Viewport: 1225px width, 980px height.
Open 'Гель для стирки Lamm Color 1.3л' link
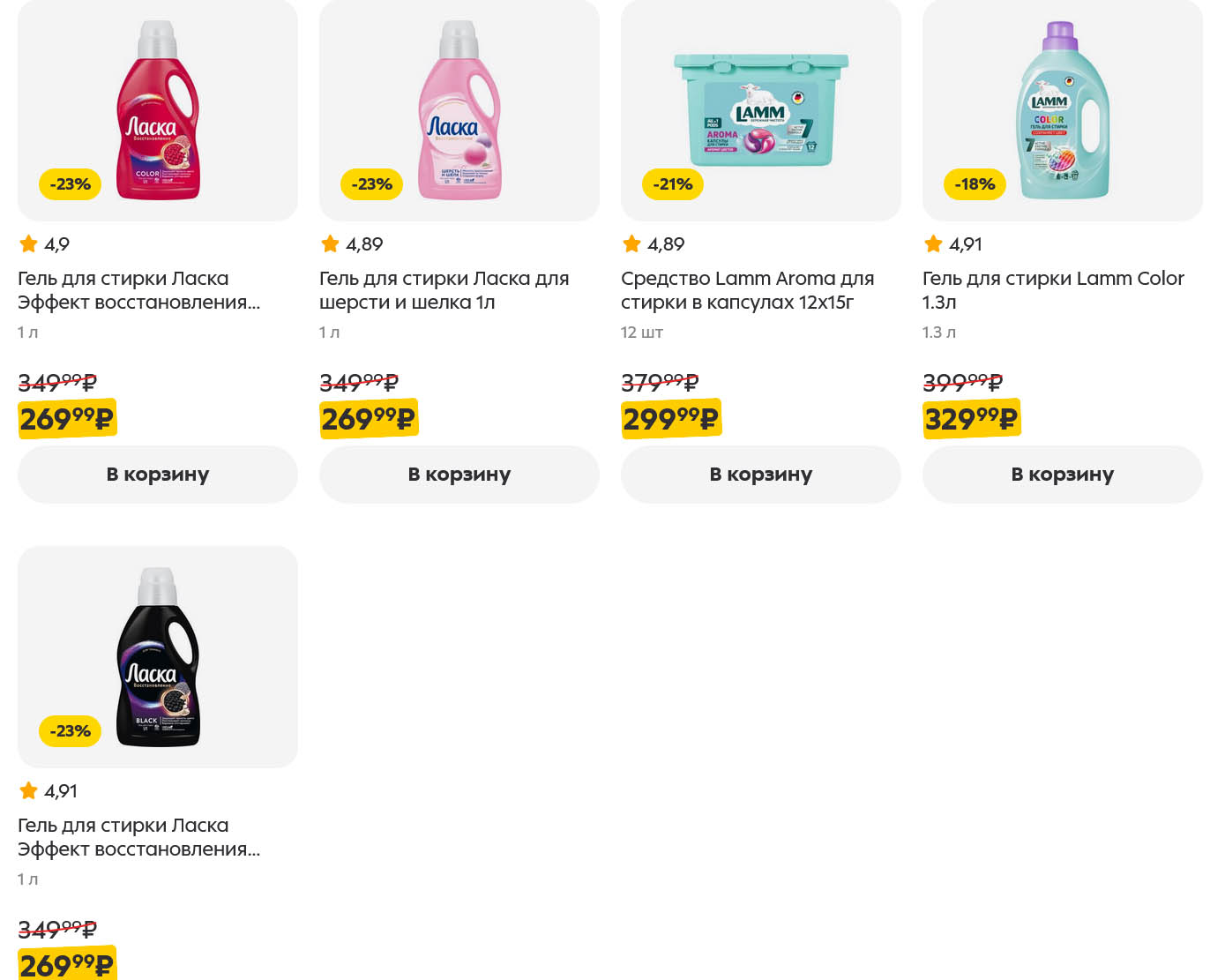point(1052,290)
